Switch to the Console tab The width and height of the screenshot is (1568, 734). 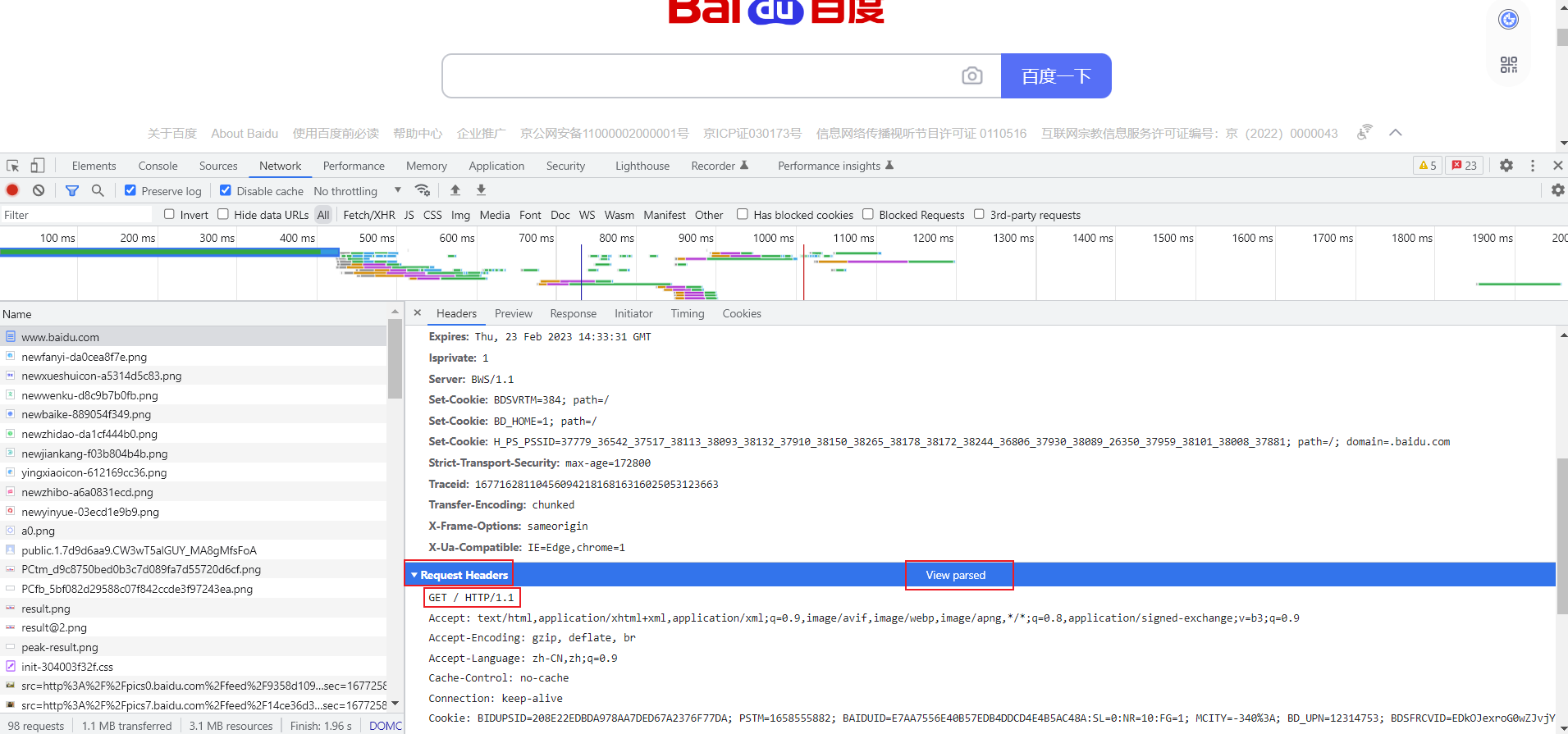click(158, 166)
